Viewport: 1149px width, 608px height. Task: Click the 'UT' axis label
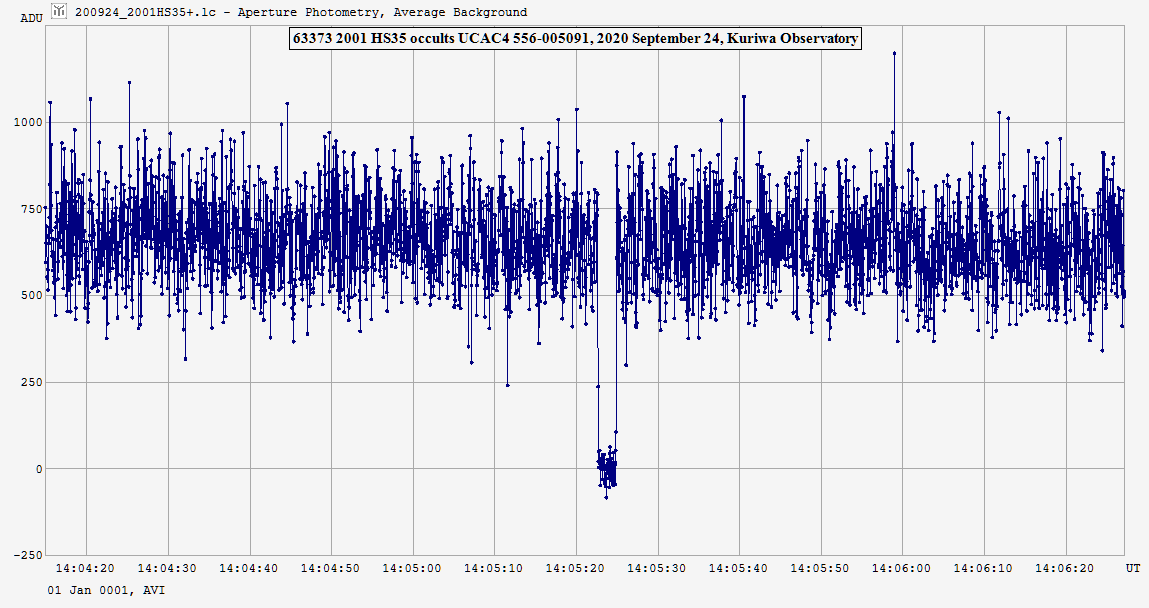tap(1133, 568)
